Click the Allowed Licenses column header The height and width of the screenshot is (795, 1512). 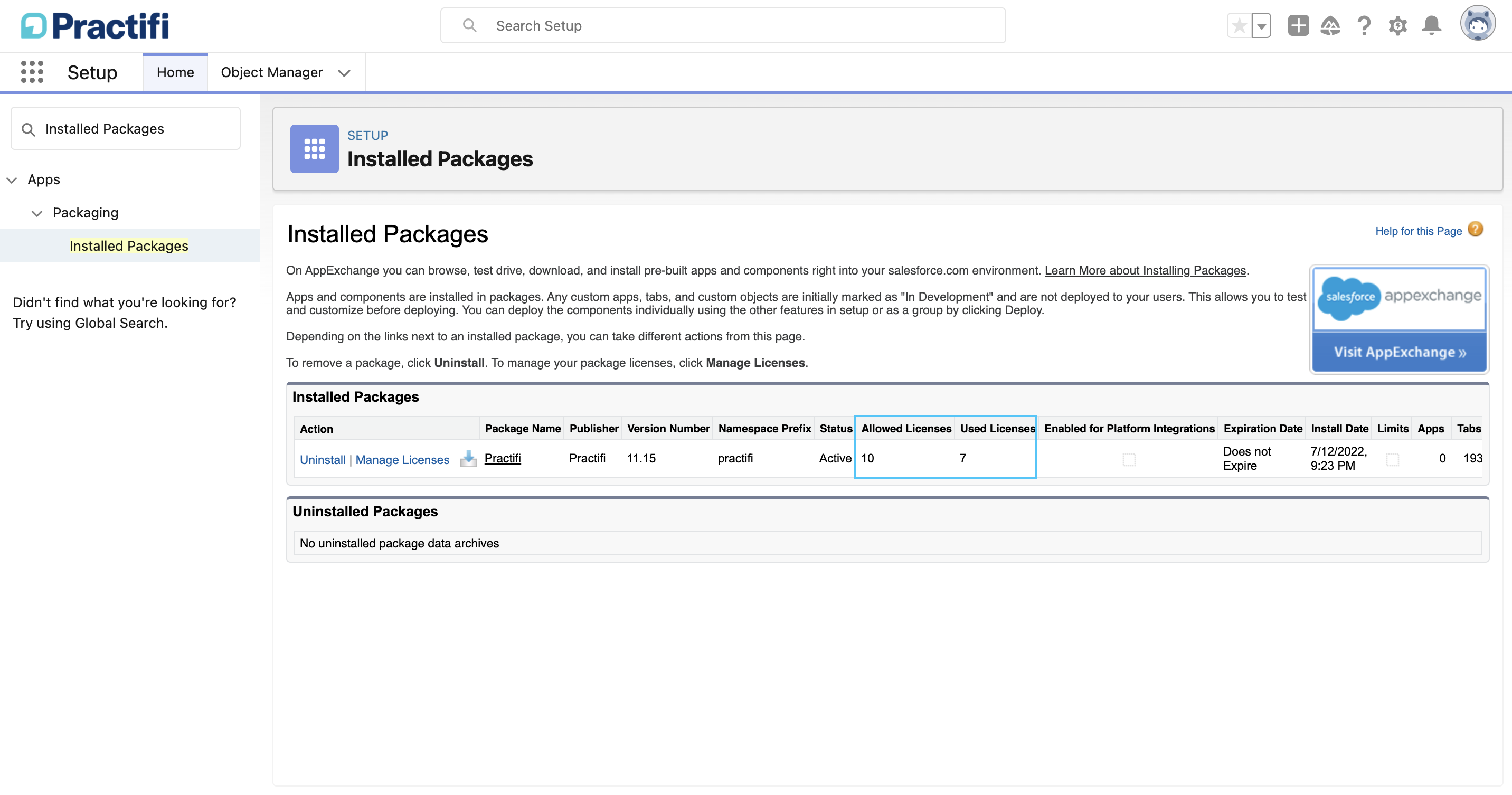click(x=906, y=429)
